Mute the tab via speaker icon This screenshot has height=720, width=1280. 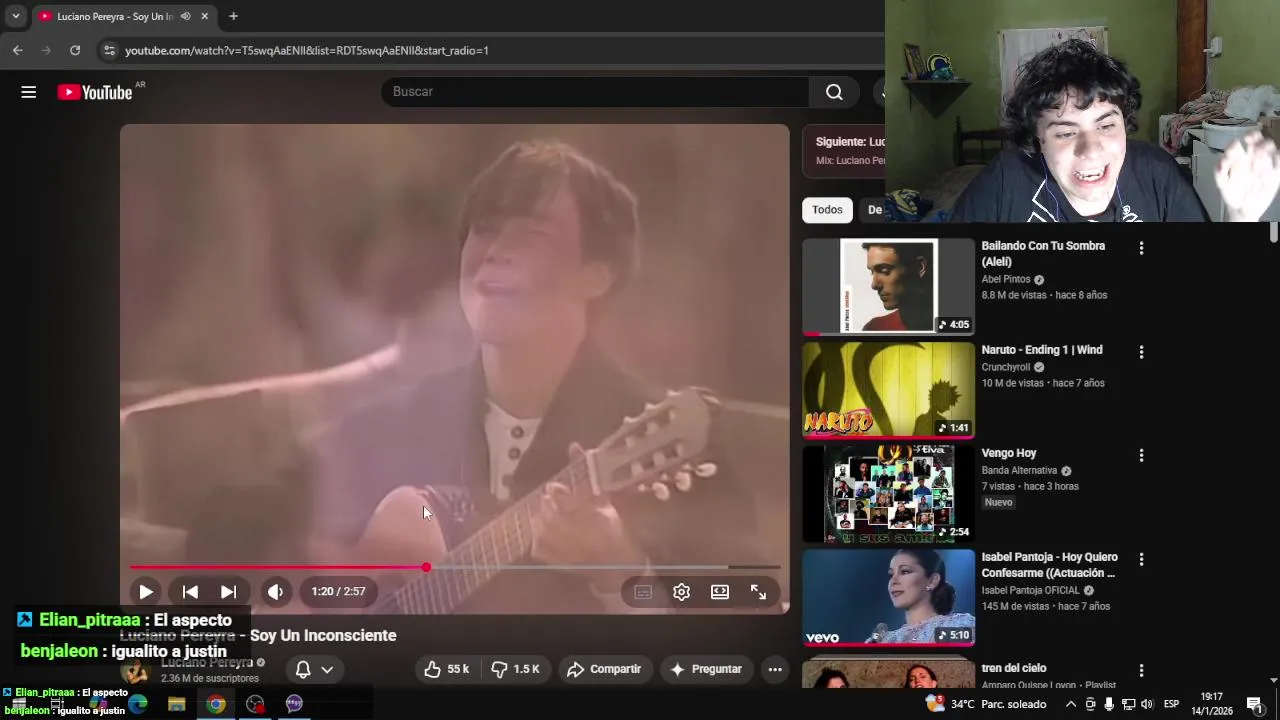pos(185,16)
